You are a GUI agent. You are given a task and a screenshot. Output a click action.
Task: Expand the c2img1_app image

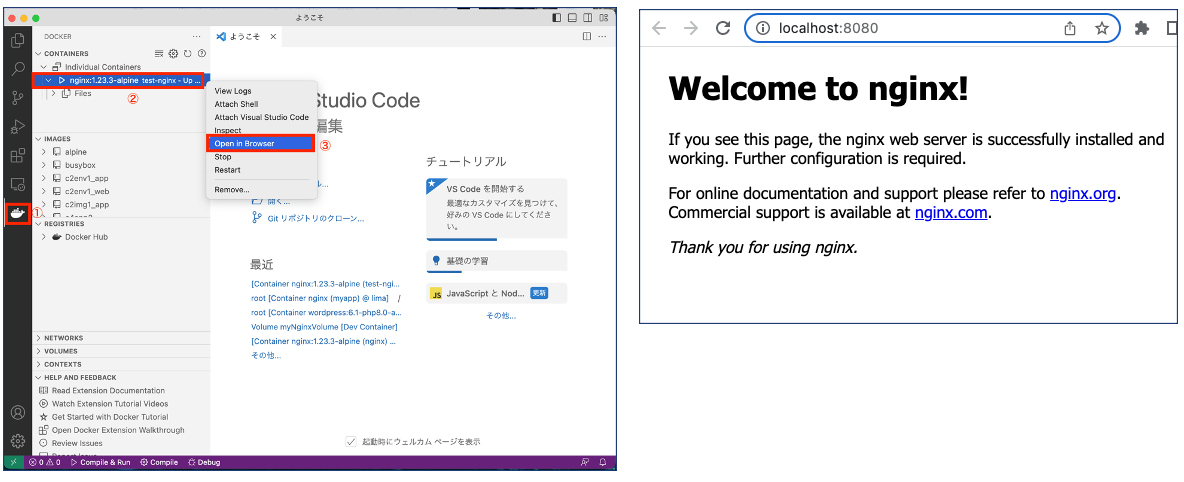coord(44,204)
